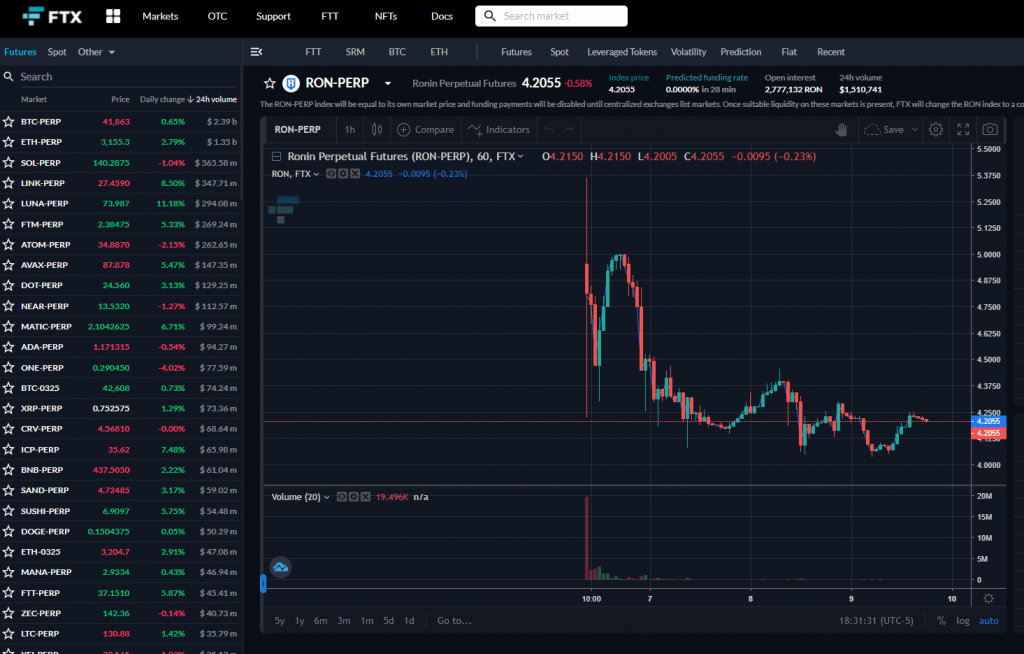Open the NFTs top menu
This screenshot has width=1024, height=654.
pos(386,16)
